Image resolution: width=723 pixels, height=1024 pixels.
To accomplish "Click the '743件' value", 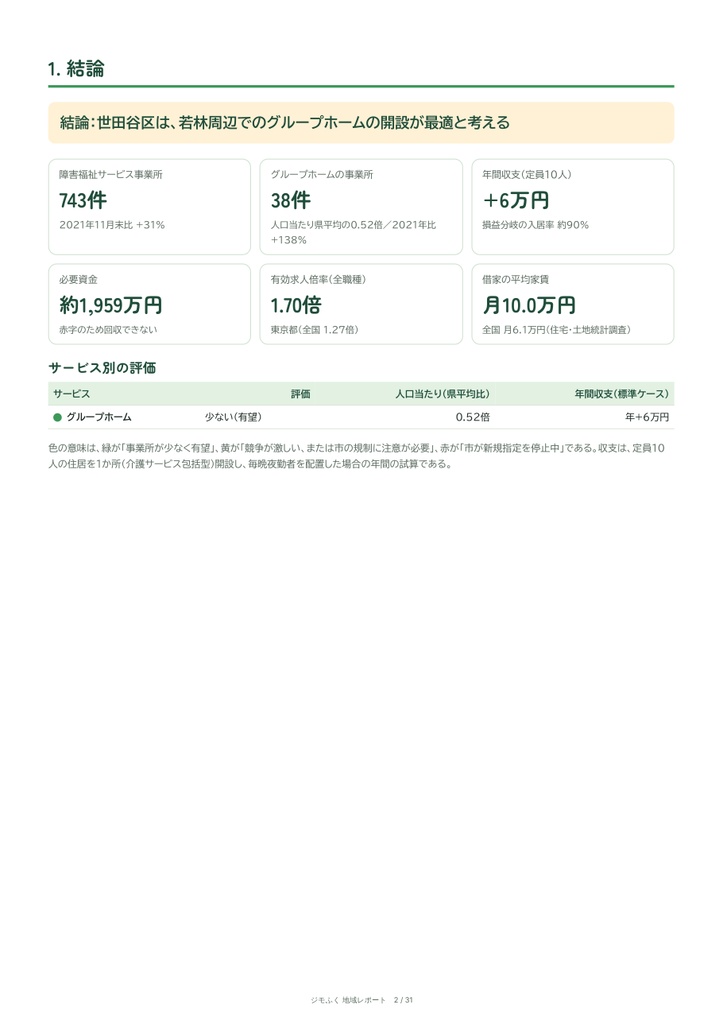I will pos(83,200).
